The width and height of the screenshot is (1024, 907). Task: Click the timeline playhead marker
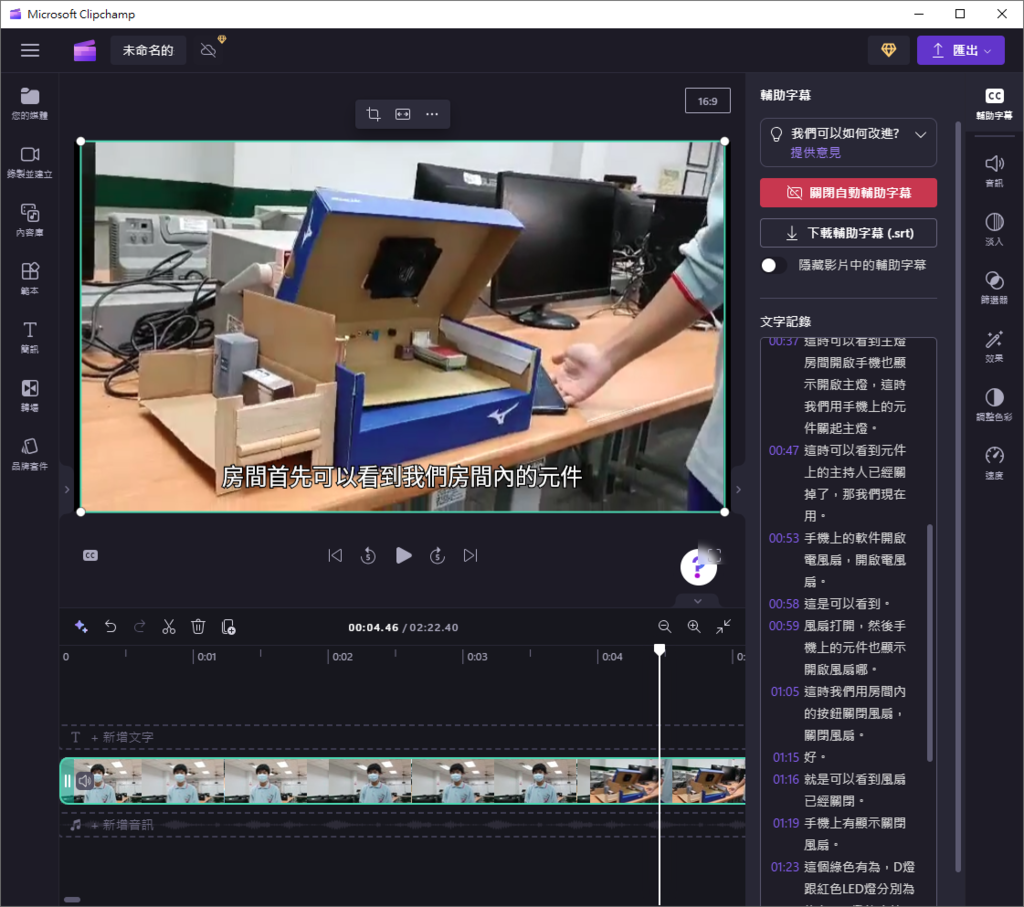[x=660, y=649]
